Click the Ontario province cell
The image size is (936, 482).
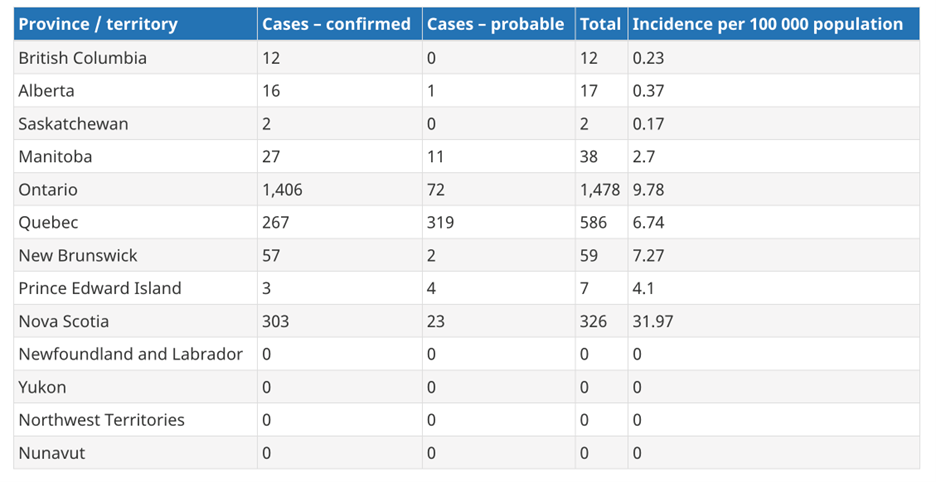[48, 190]
